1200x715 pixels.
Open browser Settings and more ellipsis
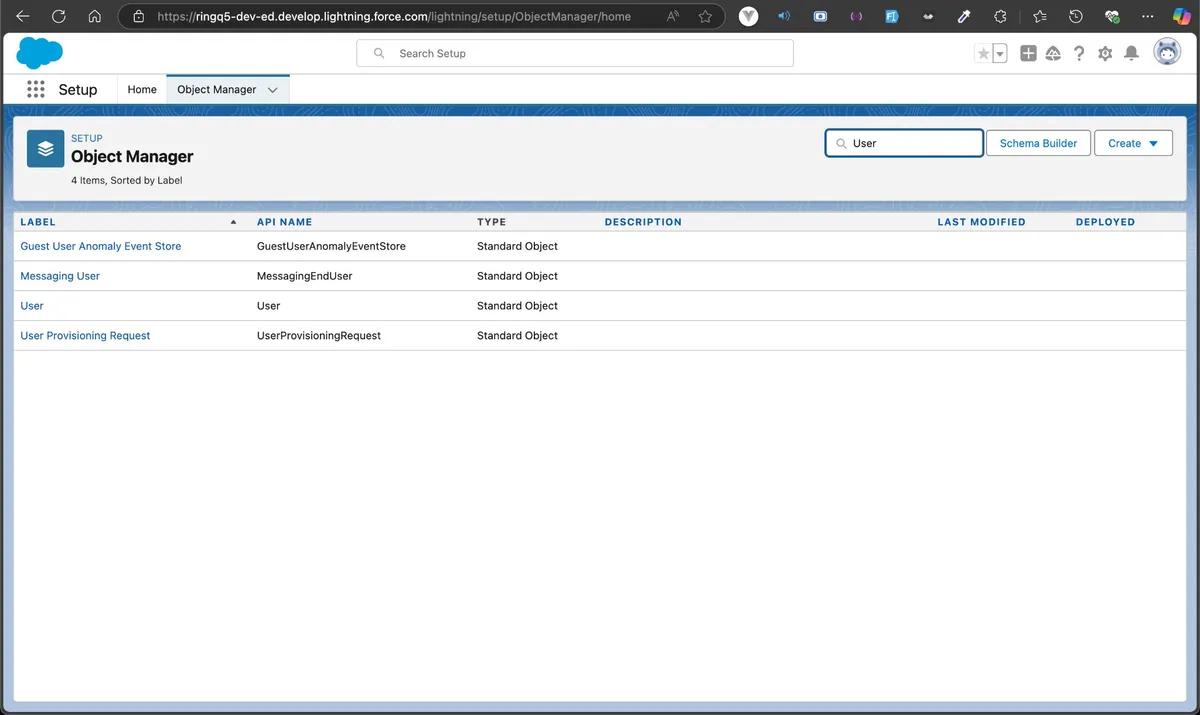point(1147,16)
